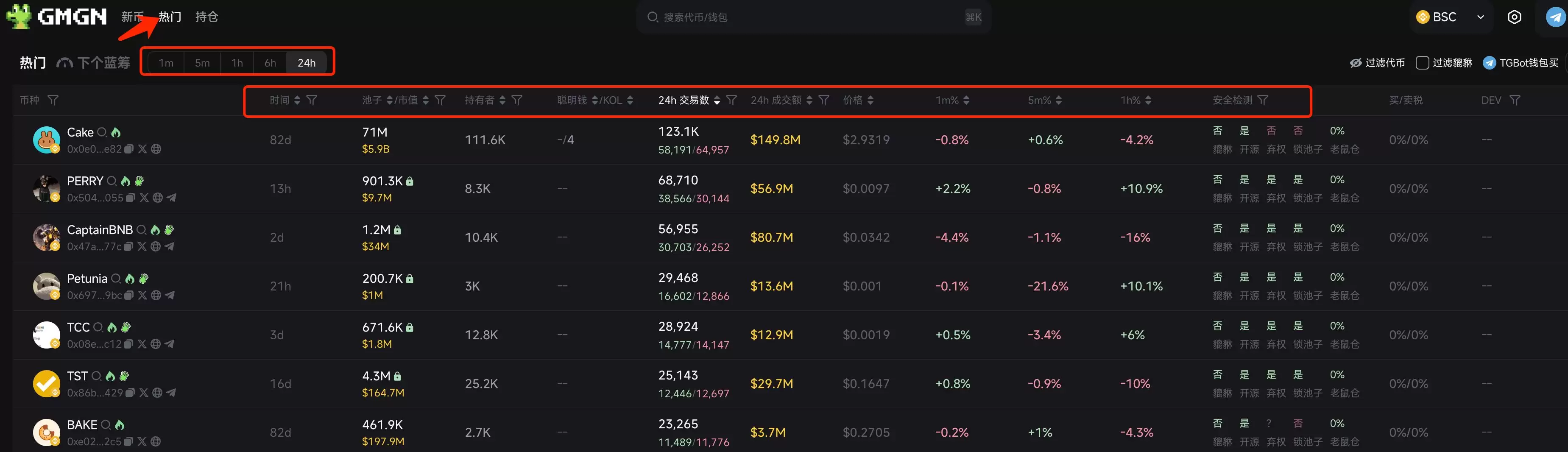This screenshot has width=1568, height=452.
Task: Select the 24h timeframe toggle
Action: pos(307,62)
